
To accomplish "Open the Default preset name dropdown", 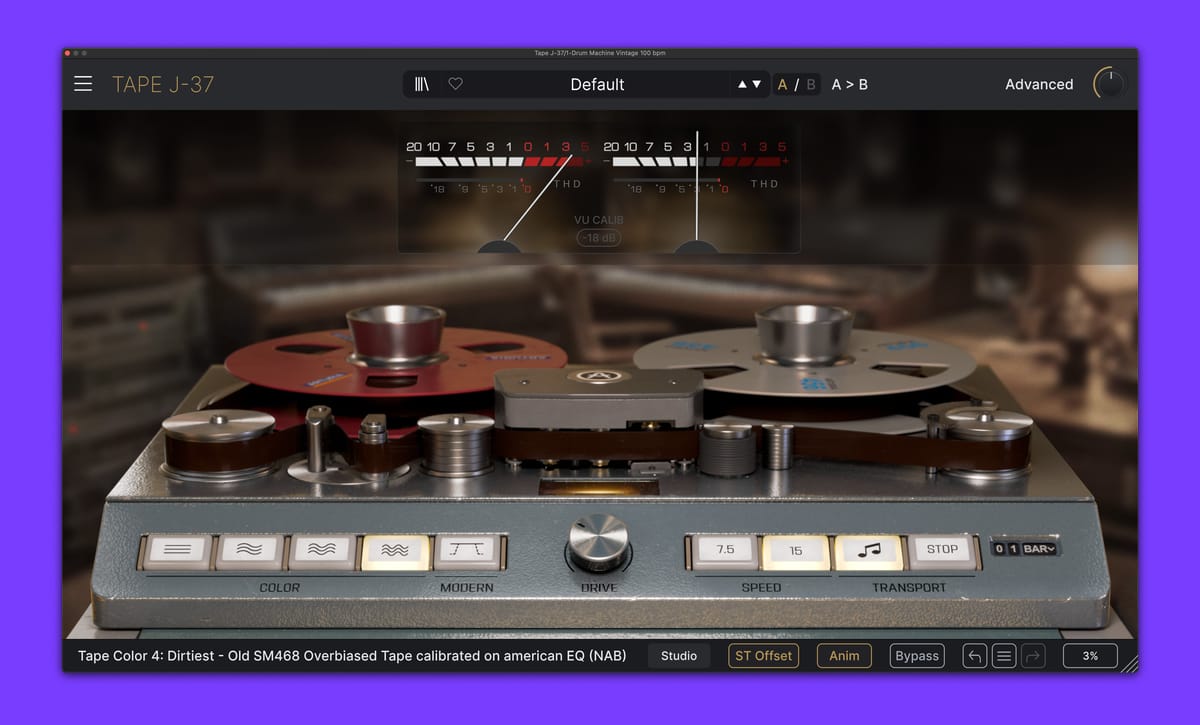I will click(x=597, y=85).
